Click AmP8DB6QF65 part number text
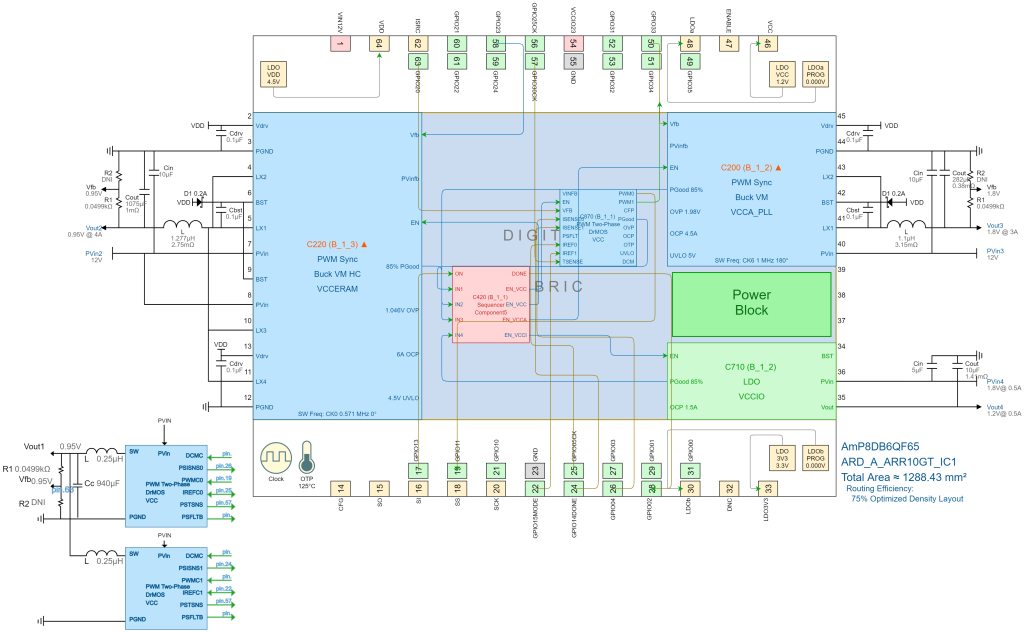The width and height of the screenshot is (1024, 632). (x=880, y=447)
